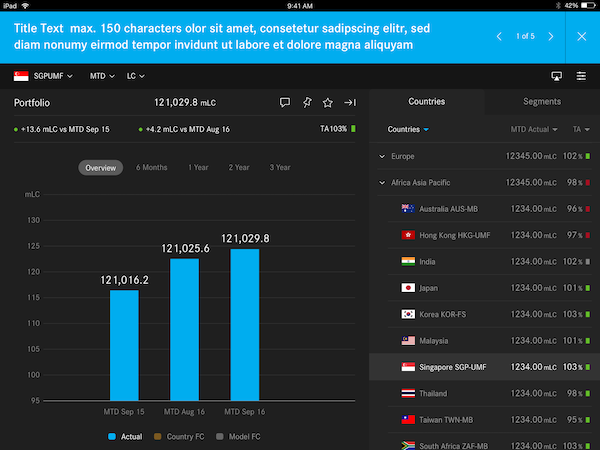The height and width of the screenshot is (450, 600).
Task: Open the MTD period dropdown
Action: (x=102, y=76)
